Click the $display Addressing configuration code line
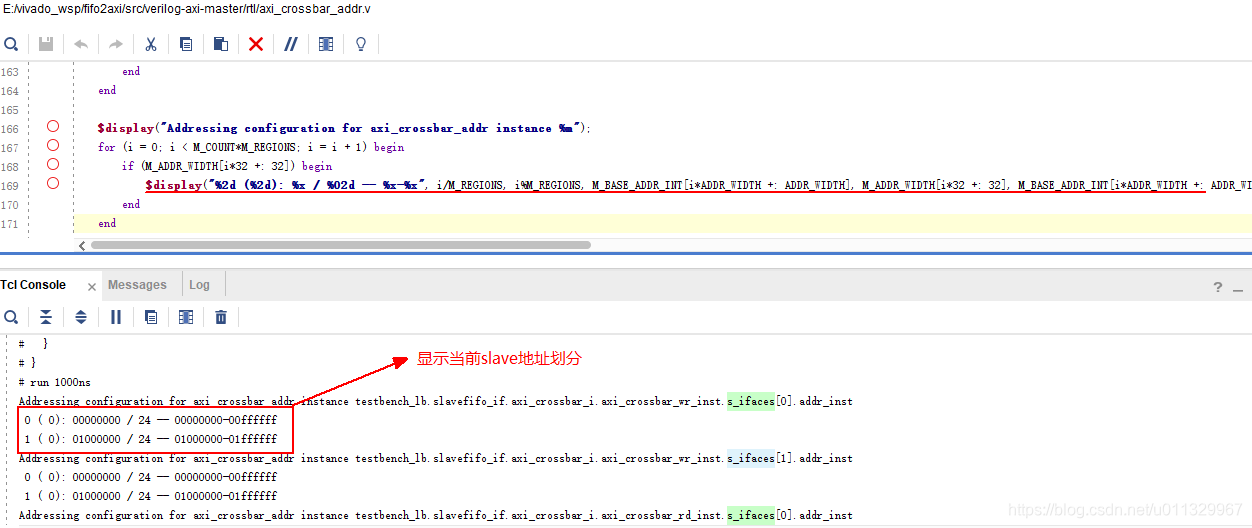The image size is (1252, 528). point(344,128)
